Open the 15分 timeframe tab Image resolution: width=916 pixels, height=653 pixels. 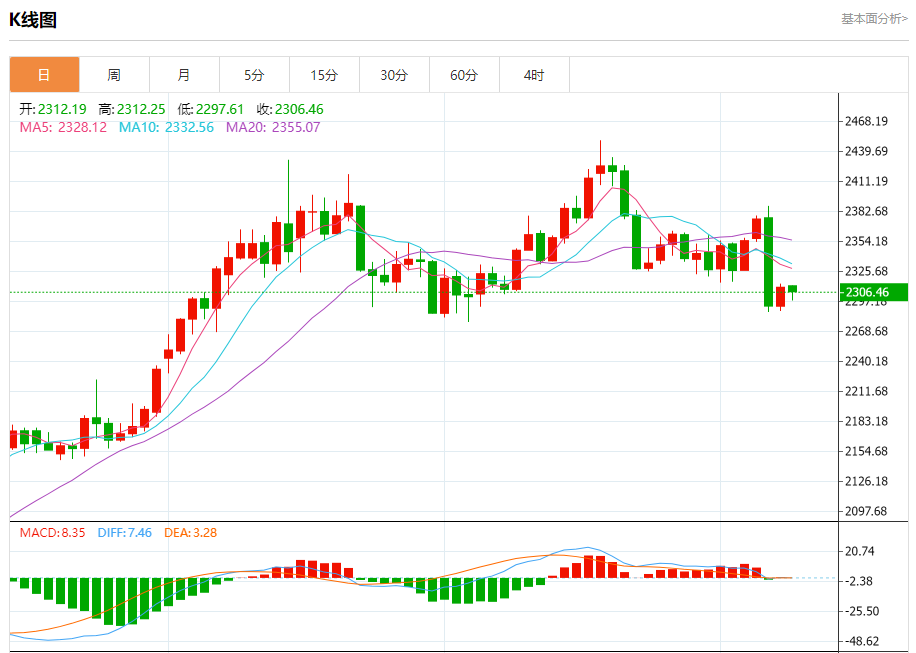[325, 75]
